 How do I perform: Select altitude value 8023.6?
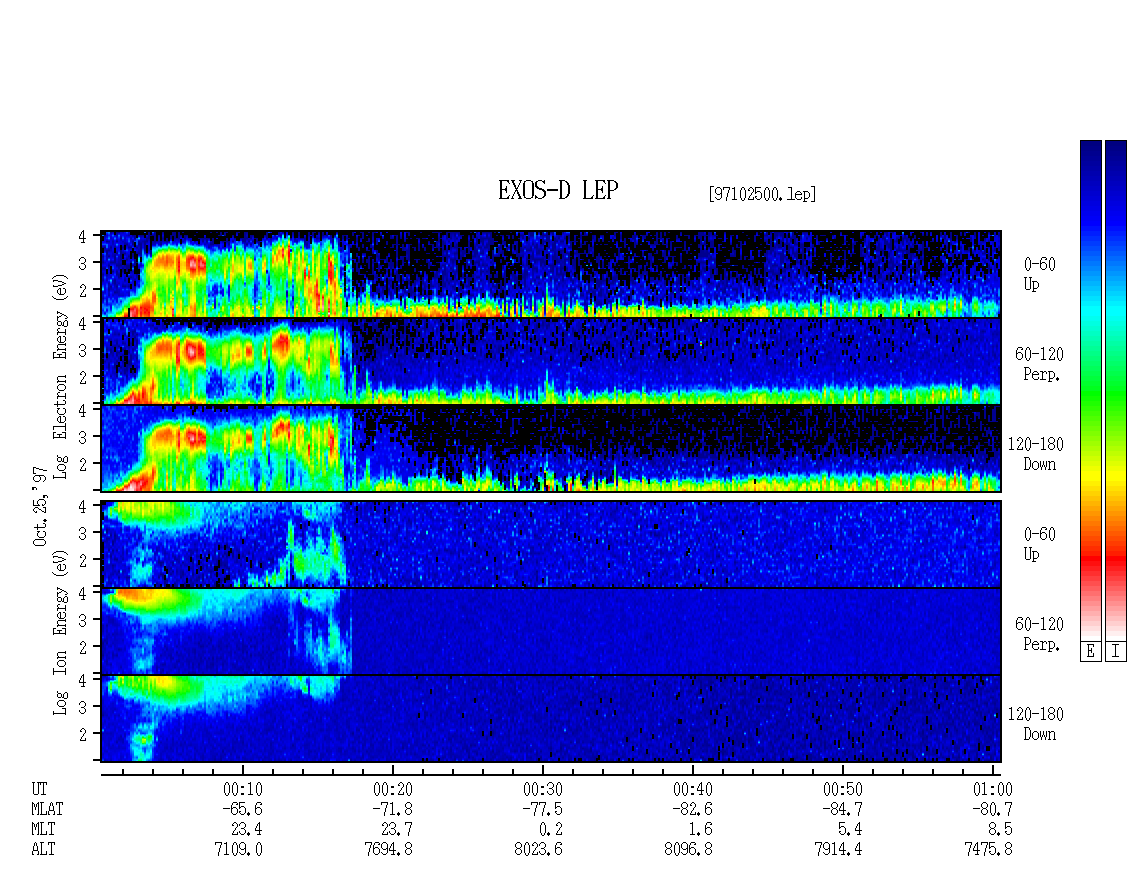538,850
